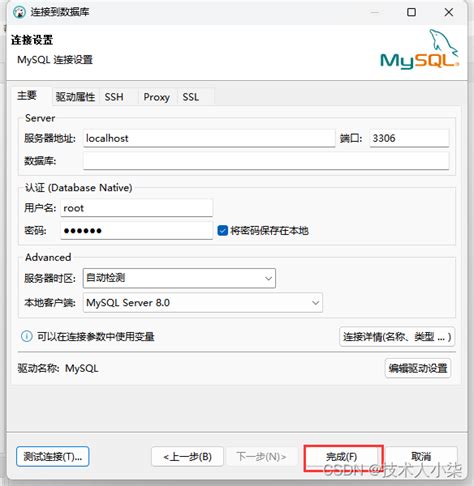The width and height of the screenshot is (474, 486).
Task: Click the 完成(F) finish button
Action: 342,456
